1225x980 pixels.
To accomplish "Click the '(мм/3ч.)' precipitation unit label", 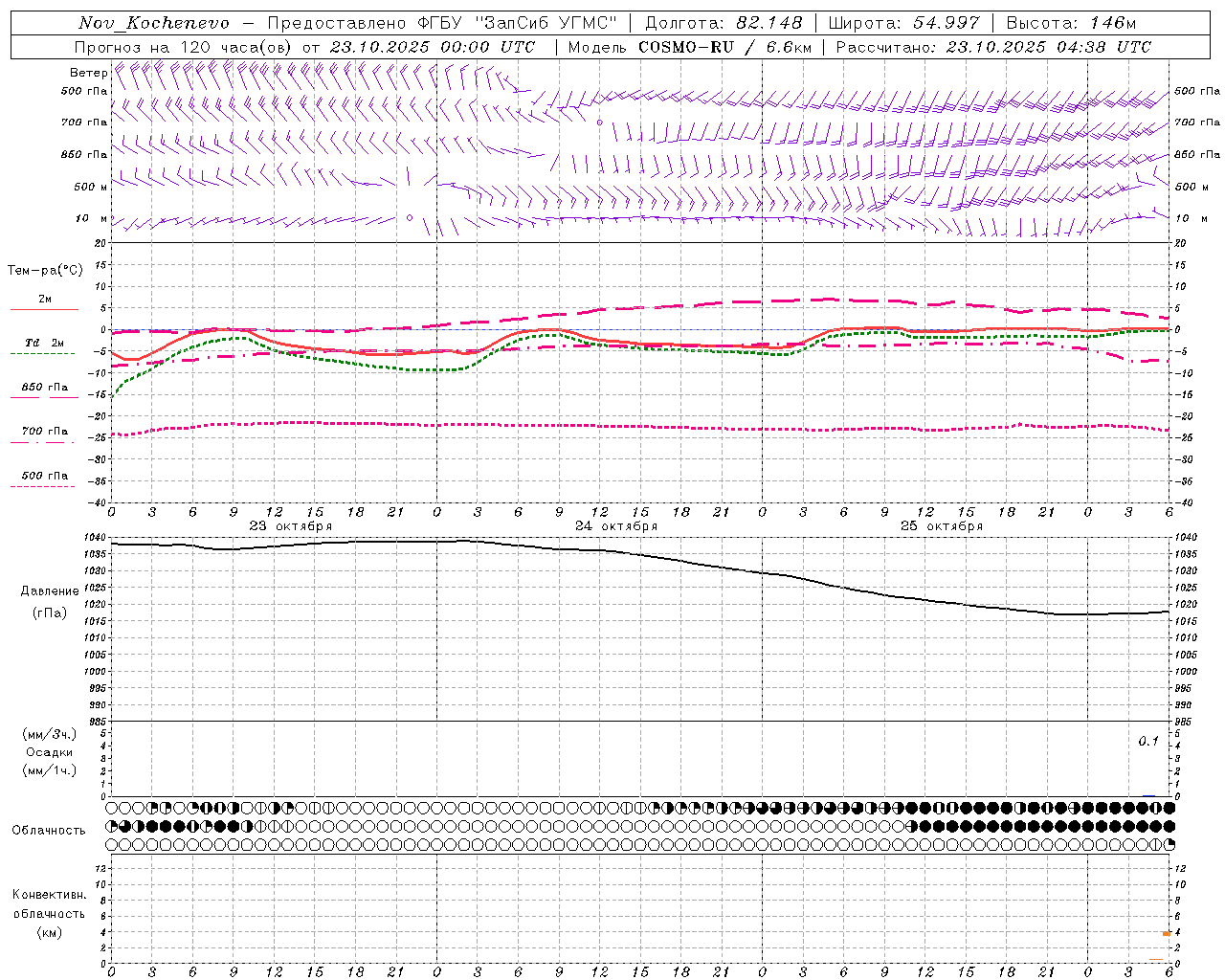I will pos(50,734).
